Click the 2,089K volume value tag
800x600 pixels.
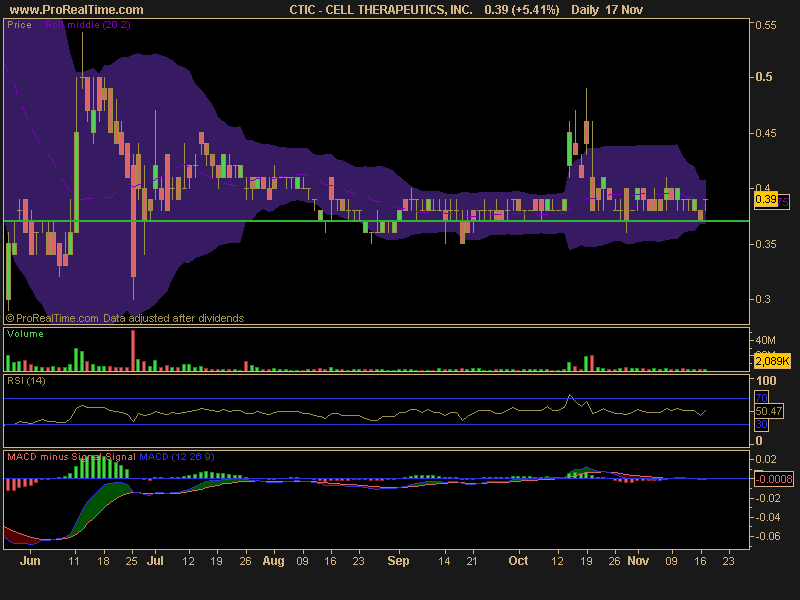[772, 361]
